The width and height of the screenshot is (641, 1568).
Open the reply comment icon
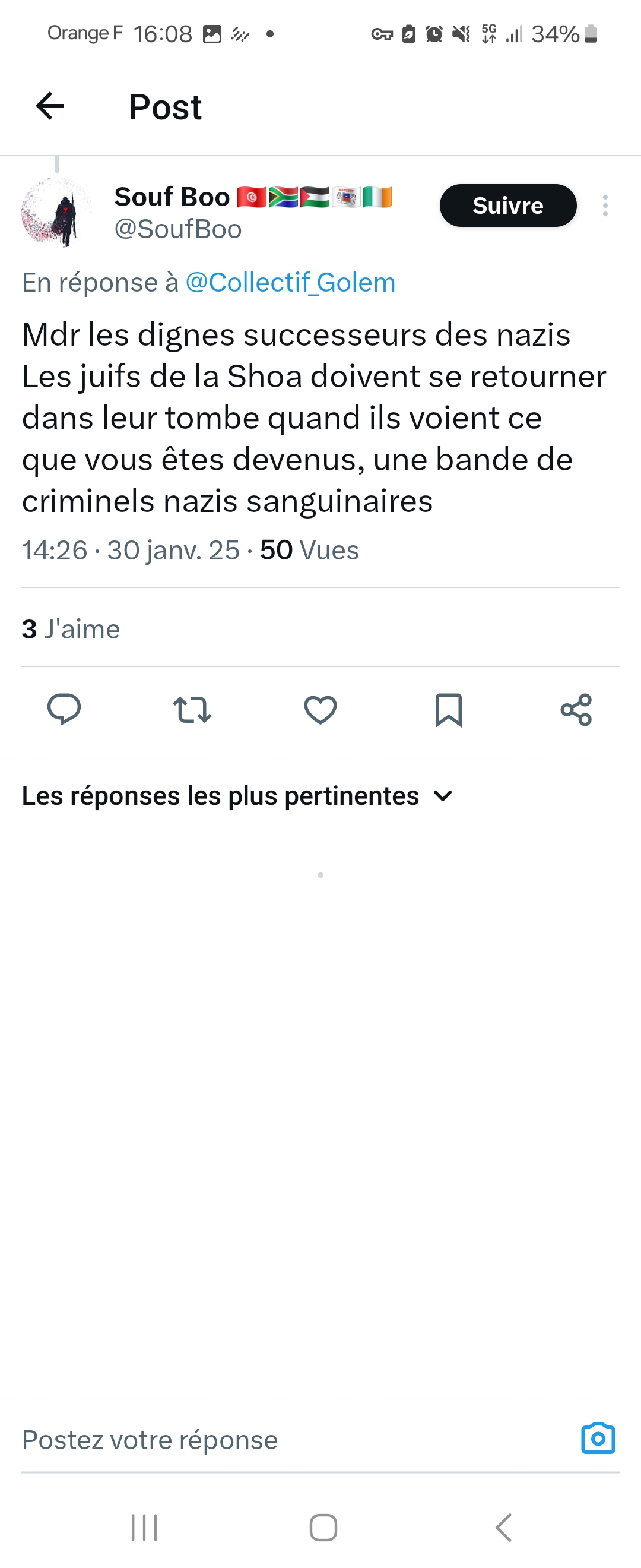(x=64, y=709)
